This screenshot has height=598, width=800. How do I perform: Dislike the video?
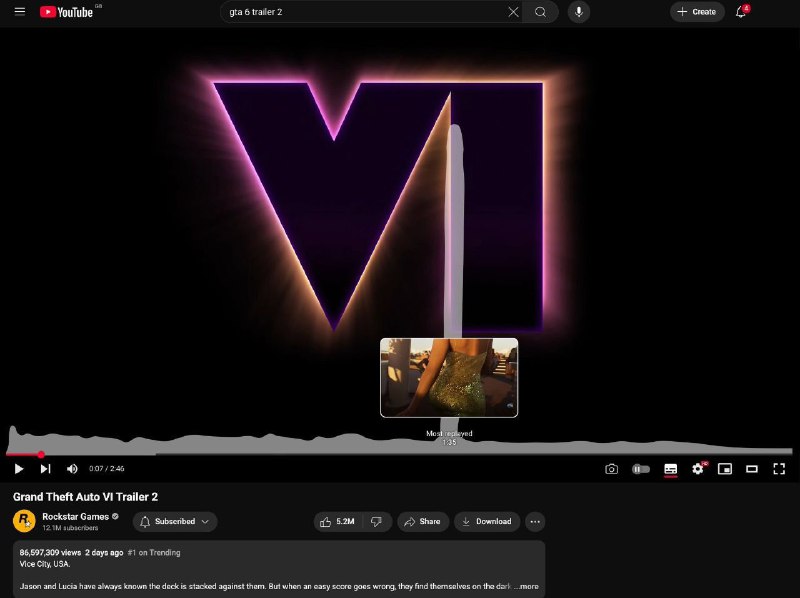point(377,521)
